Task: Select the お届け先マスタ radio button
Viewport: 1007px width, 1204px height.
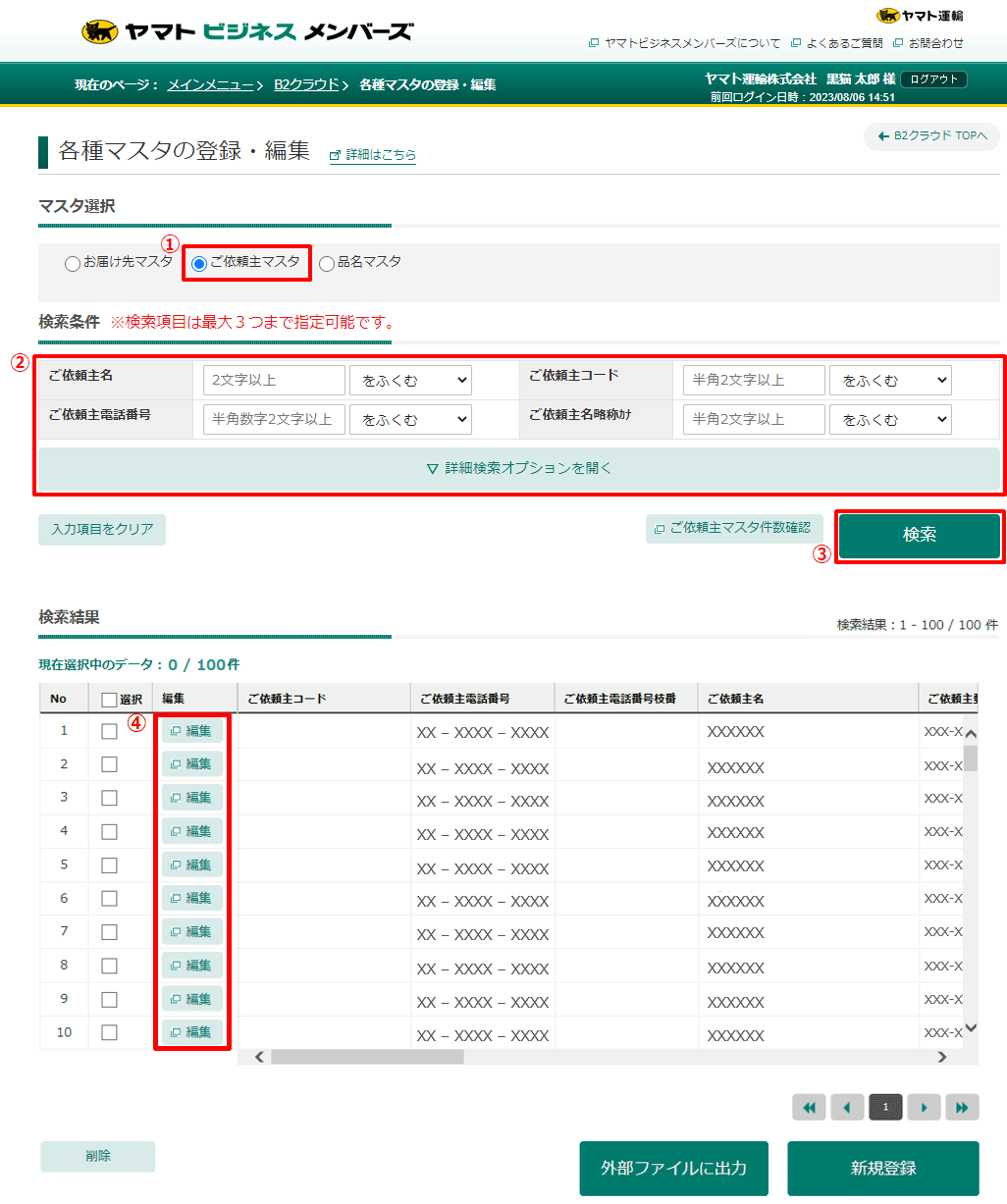Action: pos(73,263)
